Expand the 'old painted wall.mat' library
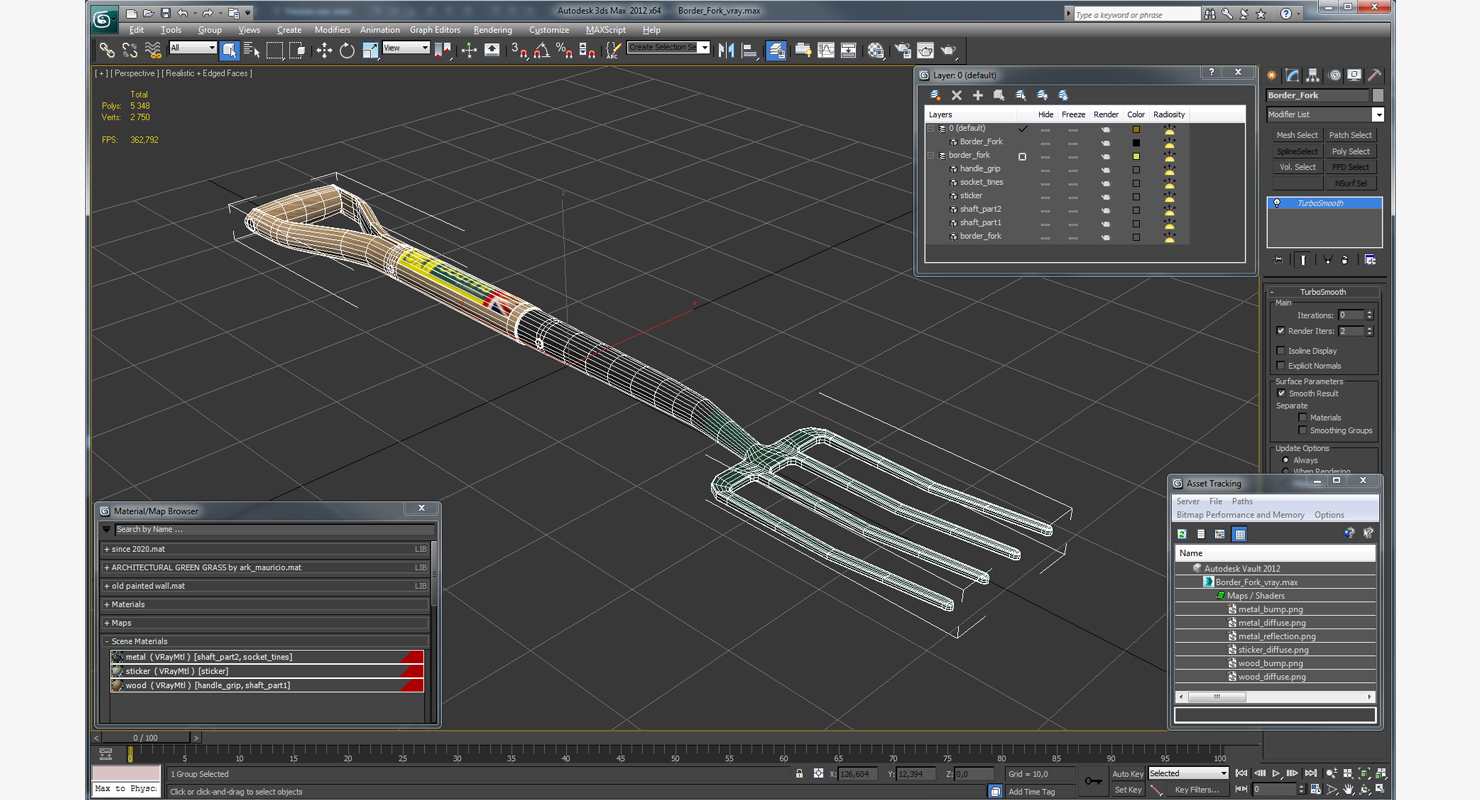1480x800 pixels. [x=107, y=586]
